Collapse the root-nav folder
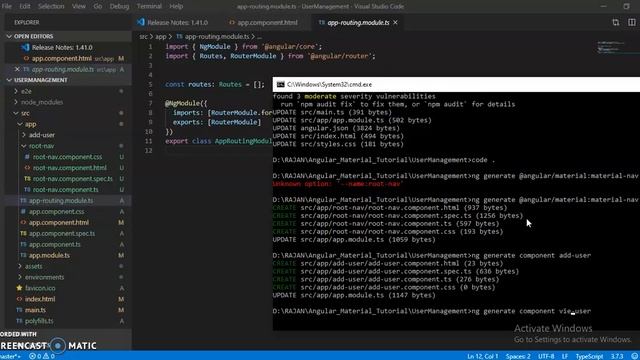Viewport: 640px width, 360px height. coord(41,146)
